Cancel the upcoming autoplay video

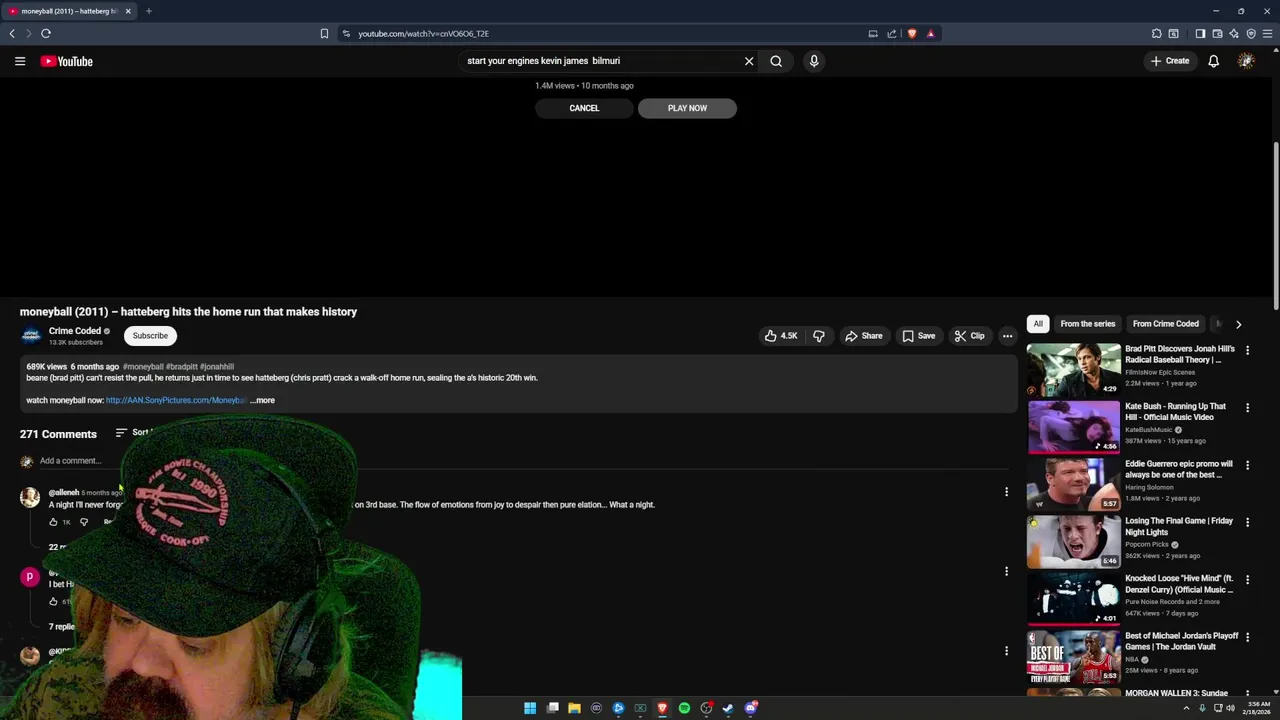(x=584, y=108)
